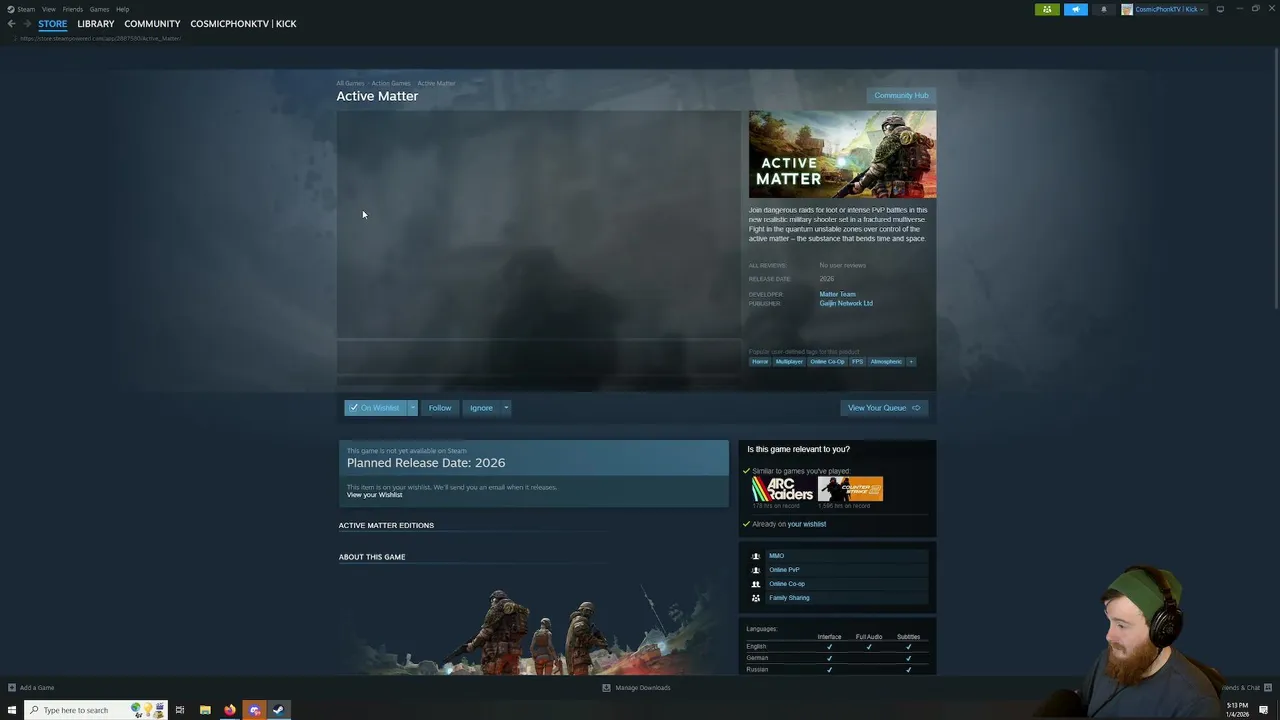Image resolution: width=1280 pixels, height=720 pixels.
Task: Click the Steam logo in the menu bar
Action: (11, 9)
